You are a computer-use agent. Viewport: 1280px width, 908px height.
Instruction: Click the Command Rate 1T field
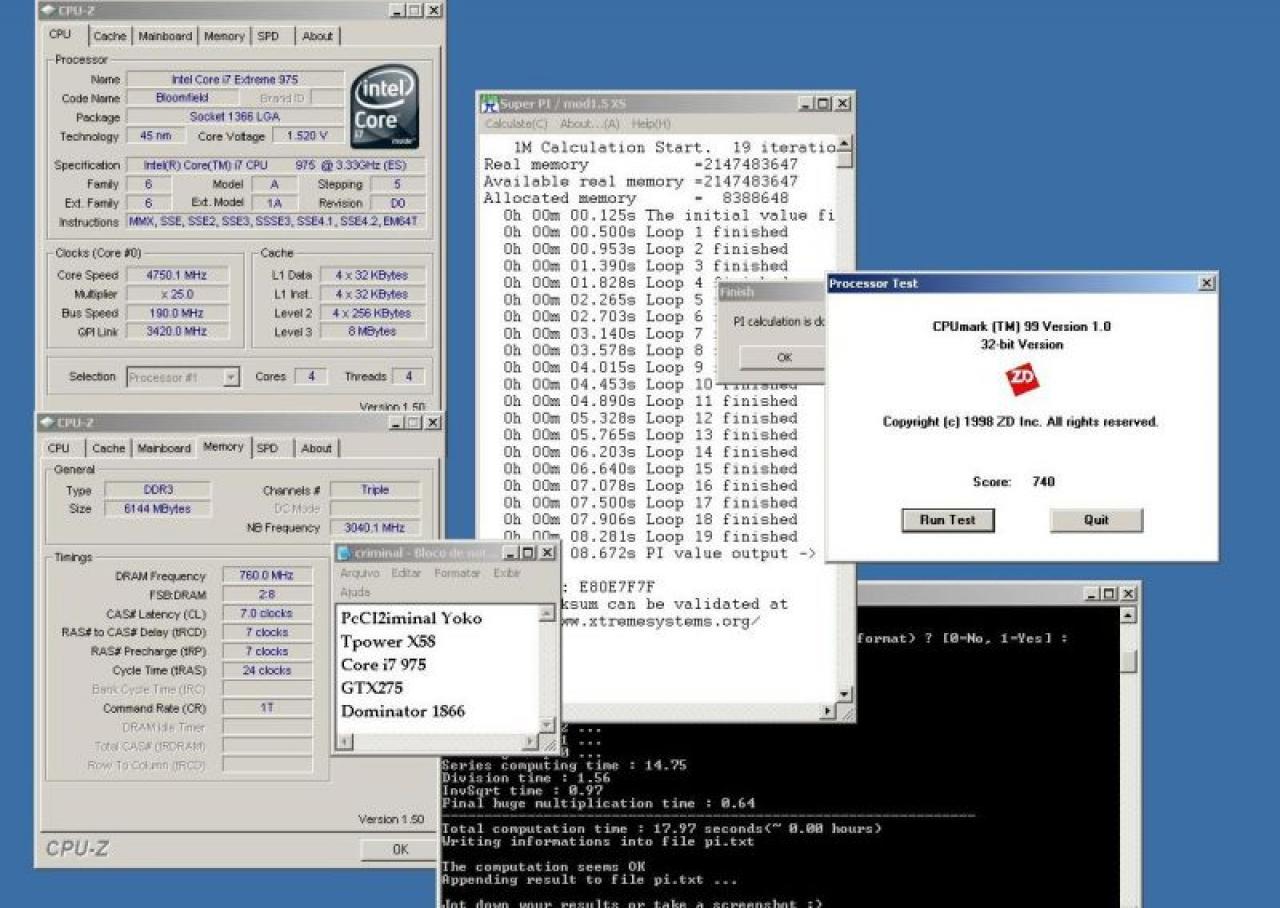266,709
